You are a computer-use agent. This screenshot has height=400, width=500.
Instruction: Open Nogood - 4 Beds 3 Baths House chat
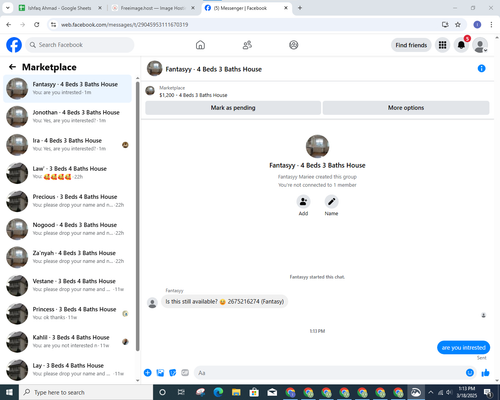pos(67,229)
